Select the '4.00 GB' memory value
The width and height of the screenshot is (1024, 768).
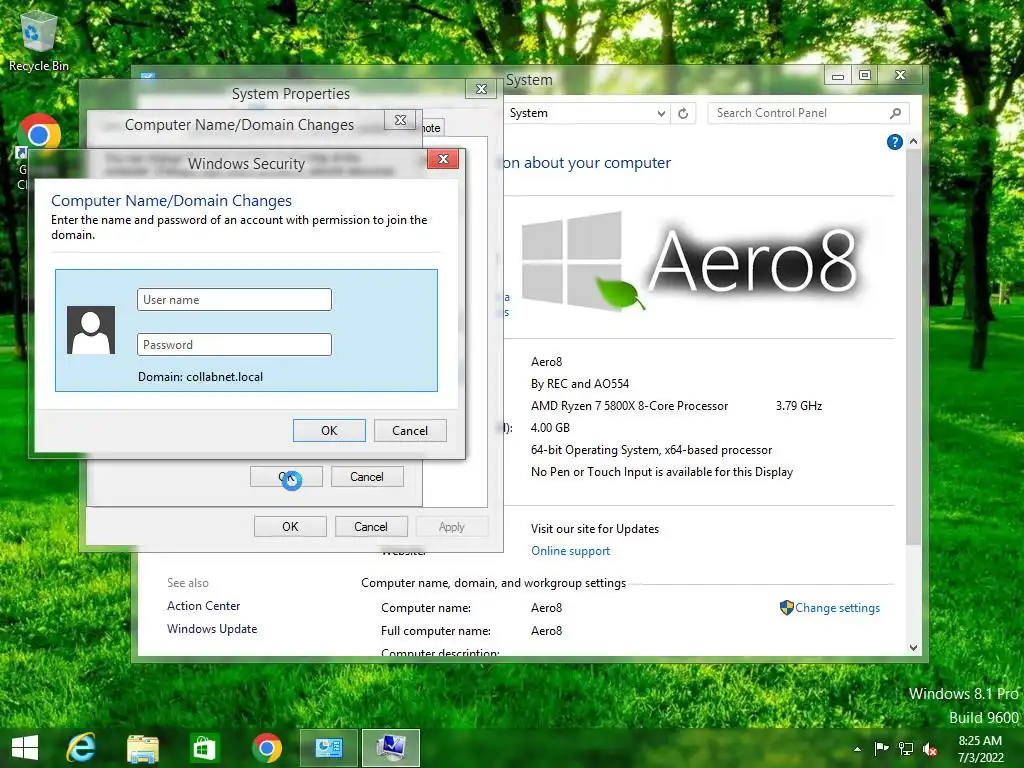[551, 428]
